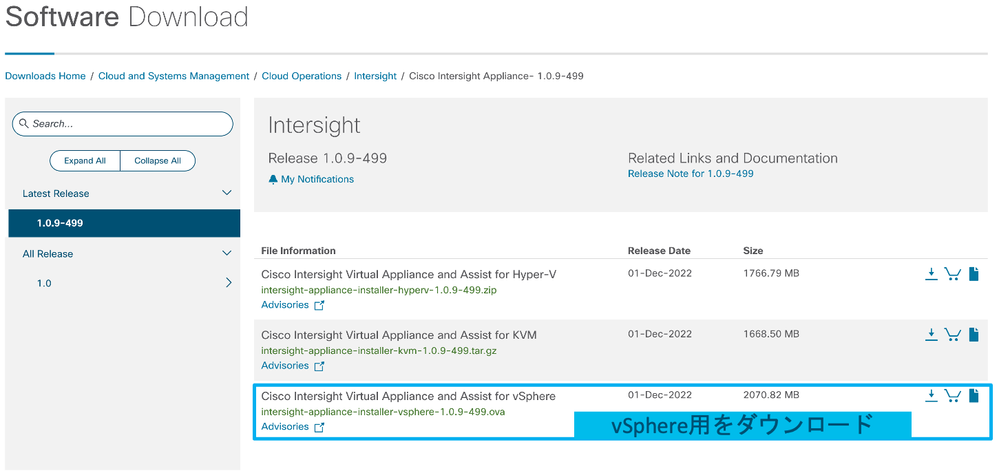
Task: Click size value 1766.79 MB
Action: [771, 273]
